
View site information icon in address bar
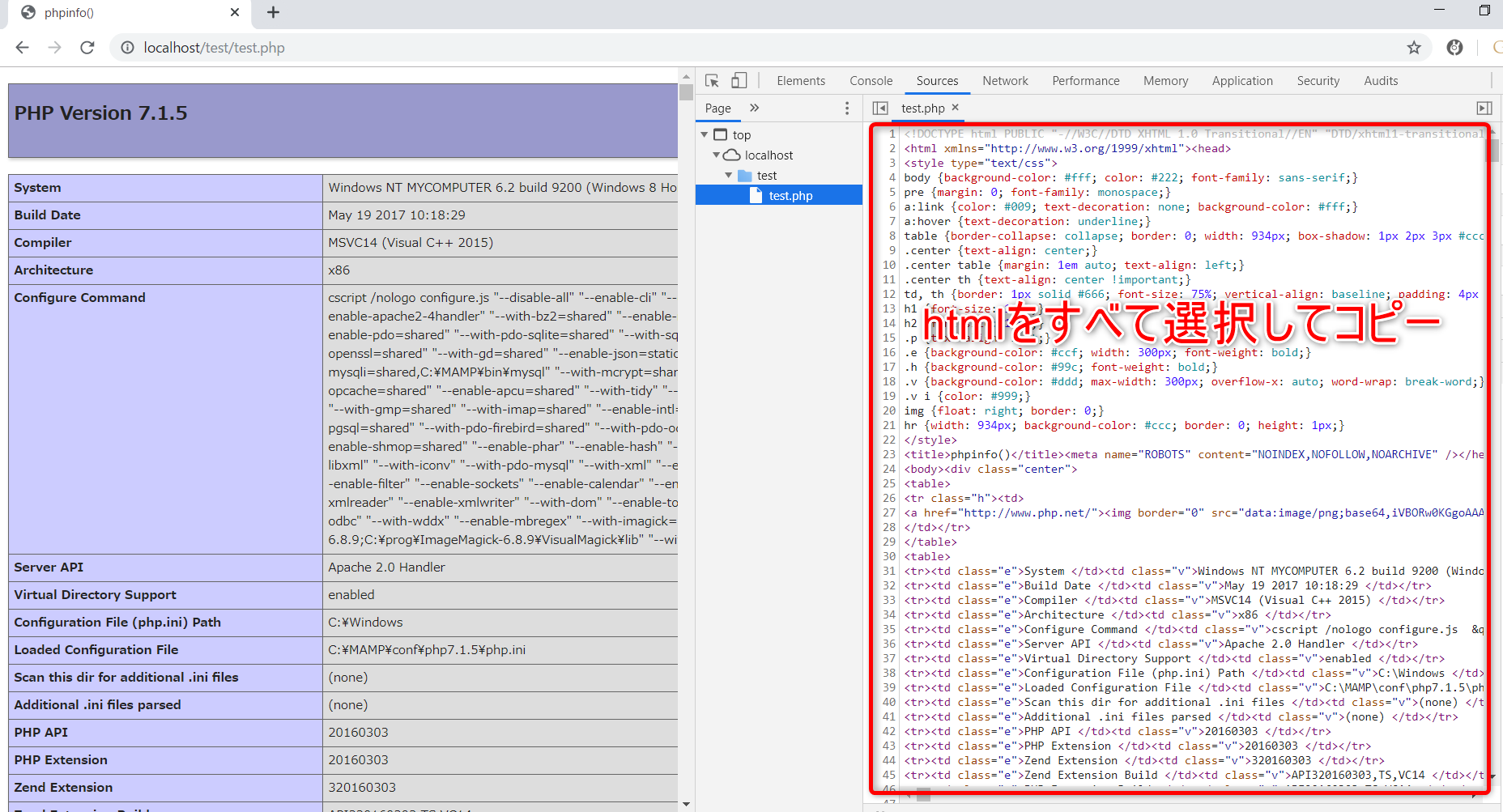[127, 48]
